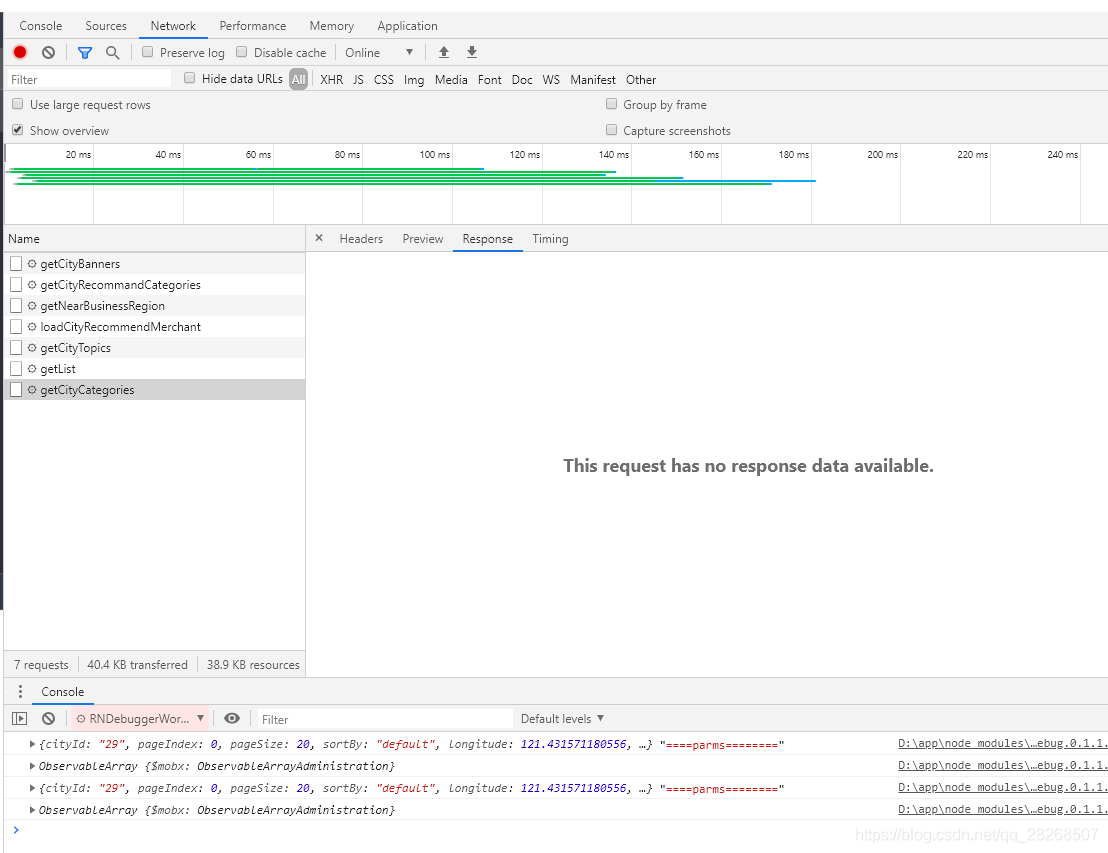Open the Online throttling dropdown

tap(379, 52)
